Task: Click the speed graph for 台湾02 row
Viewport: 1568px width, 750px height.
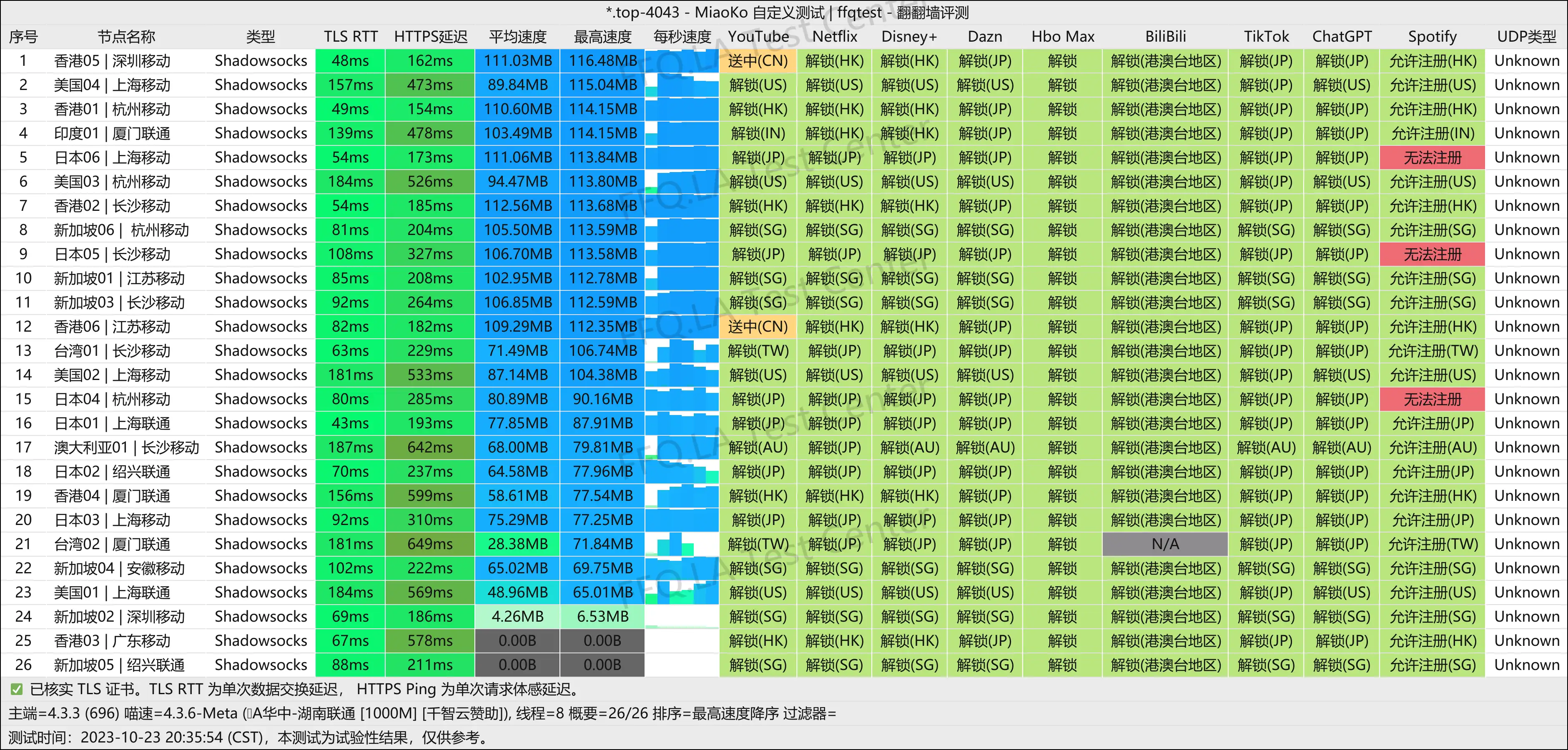Action: pyautogui.click(x=676, y=544)
